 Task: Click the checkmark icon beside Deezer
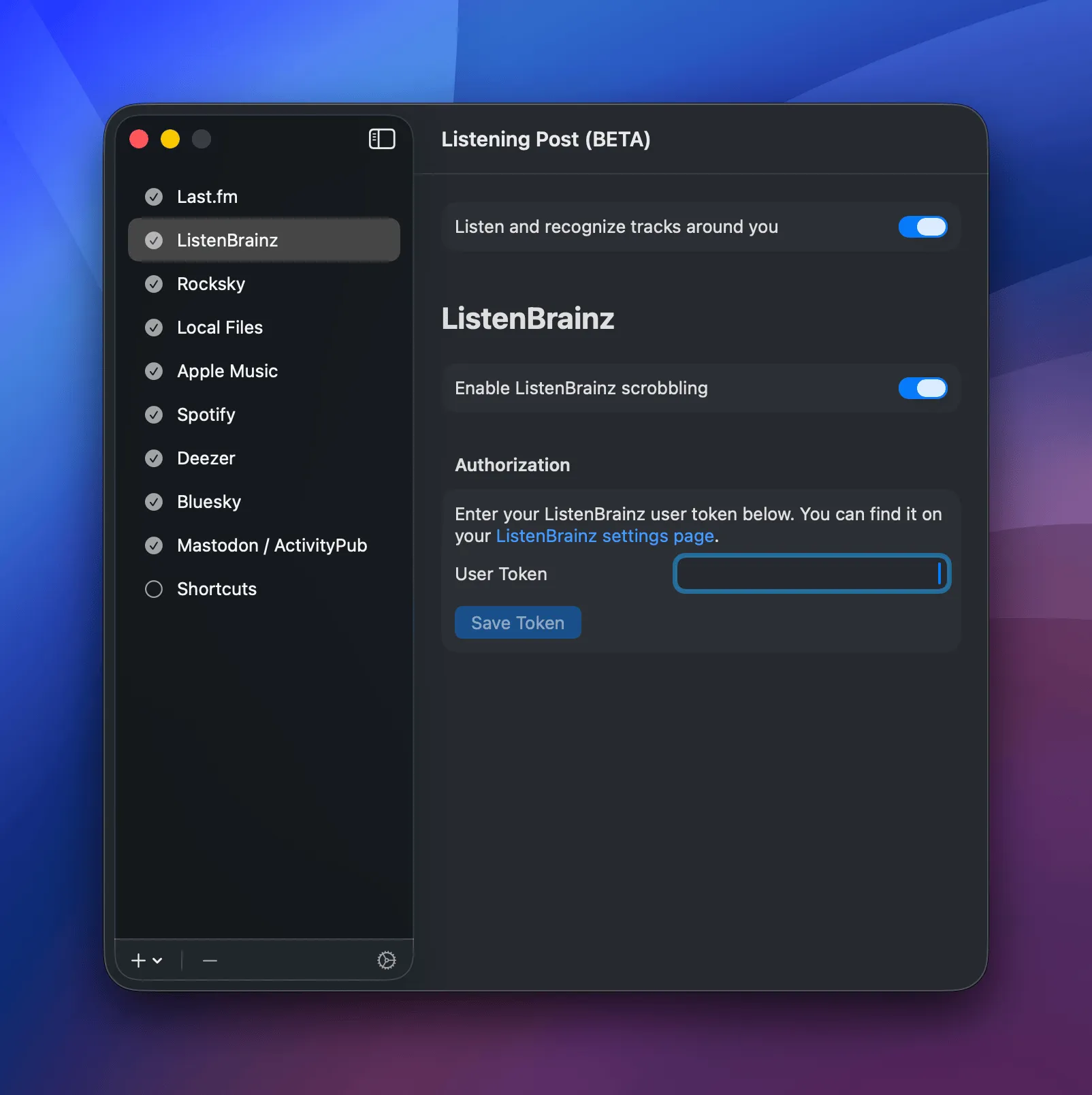pos(154,458)
